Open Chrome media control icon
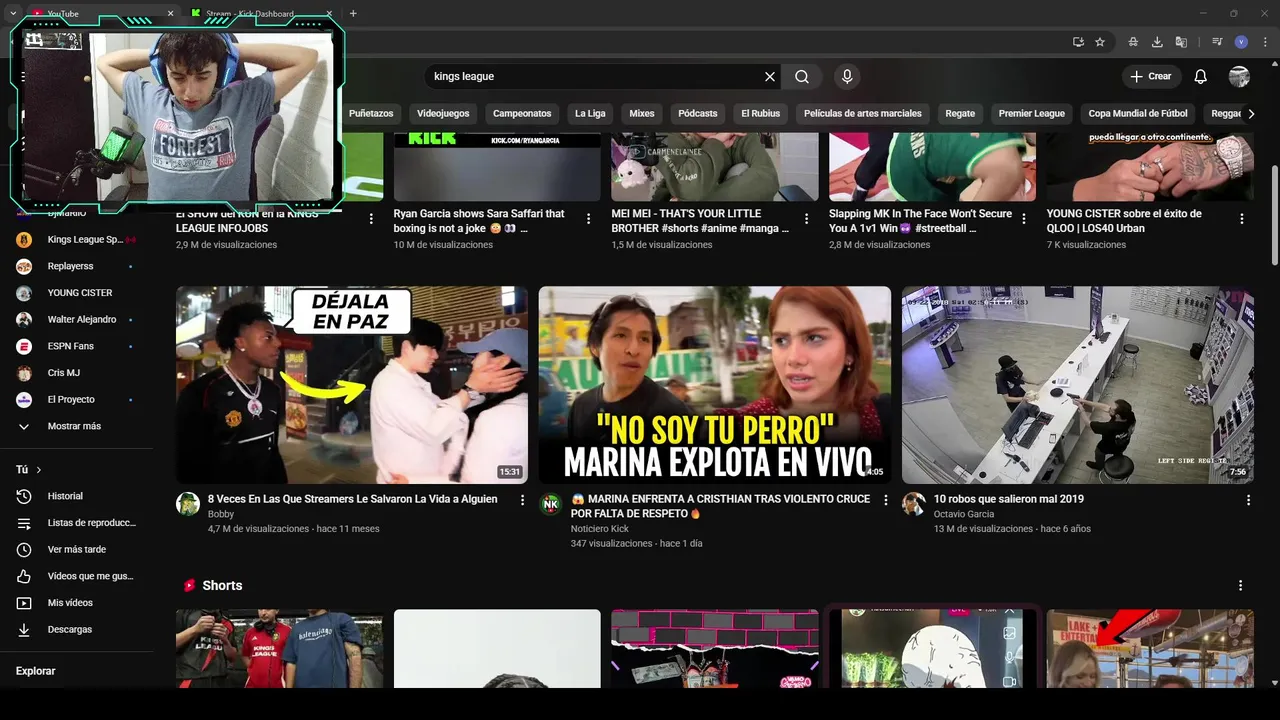The height and width of the screenshot is (720, 1280). click(x=1217, y=42)
